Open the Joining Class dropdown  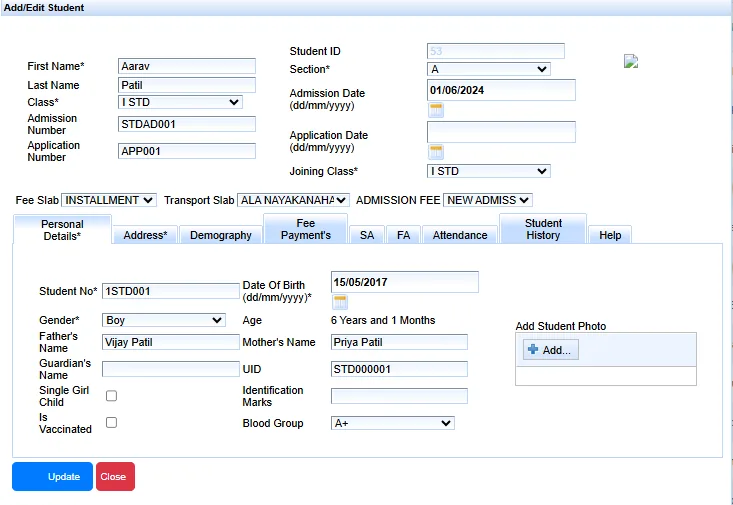click(489, 171)
